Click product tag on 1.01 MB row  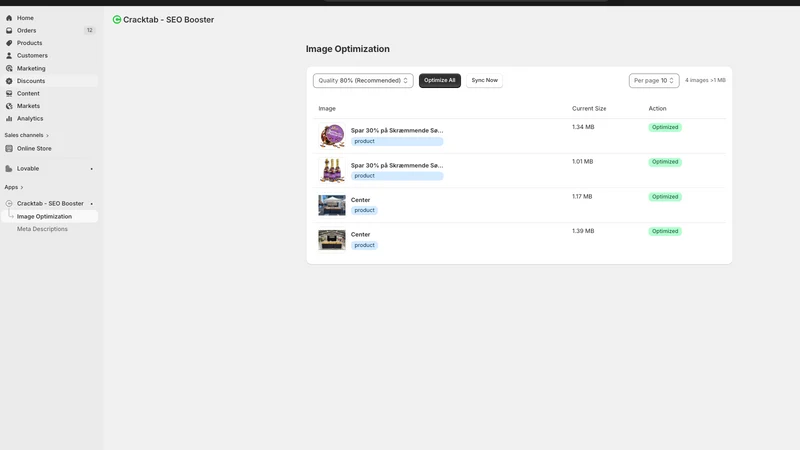397,176
